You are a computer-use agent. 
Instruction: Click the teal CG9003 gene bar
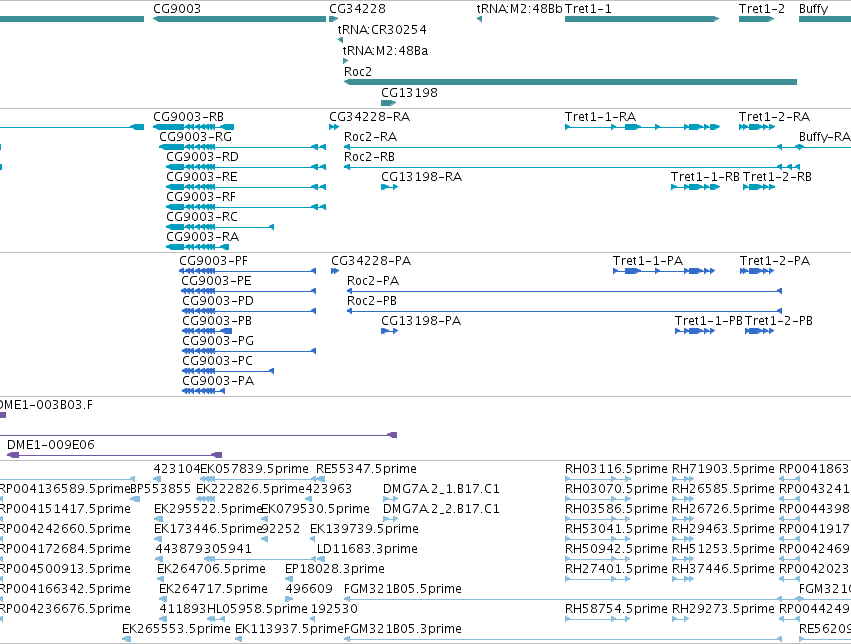(x=239, y=19)
